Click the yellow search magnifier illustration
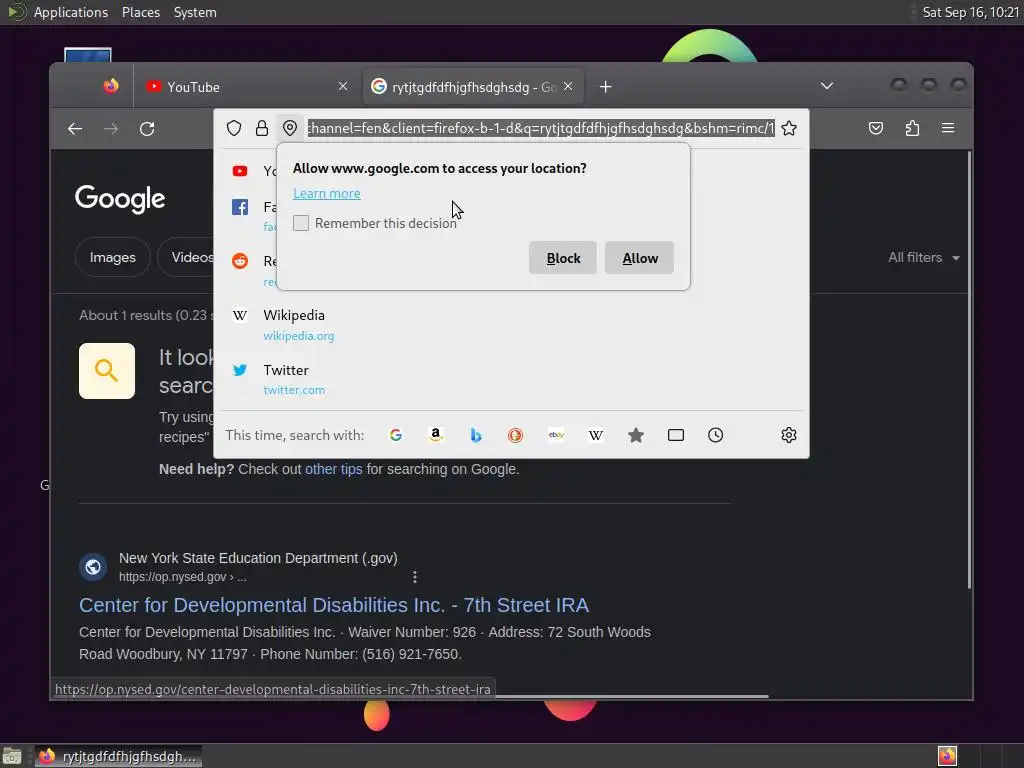The width and height of the screenshot is (1024, 768). 107,370
